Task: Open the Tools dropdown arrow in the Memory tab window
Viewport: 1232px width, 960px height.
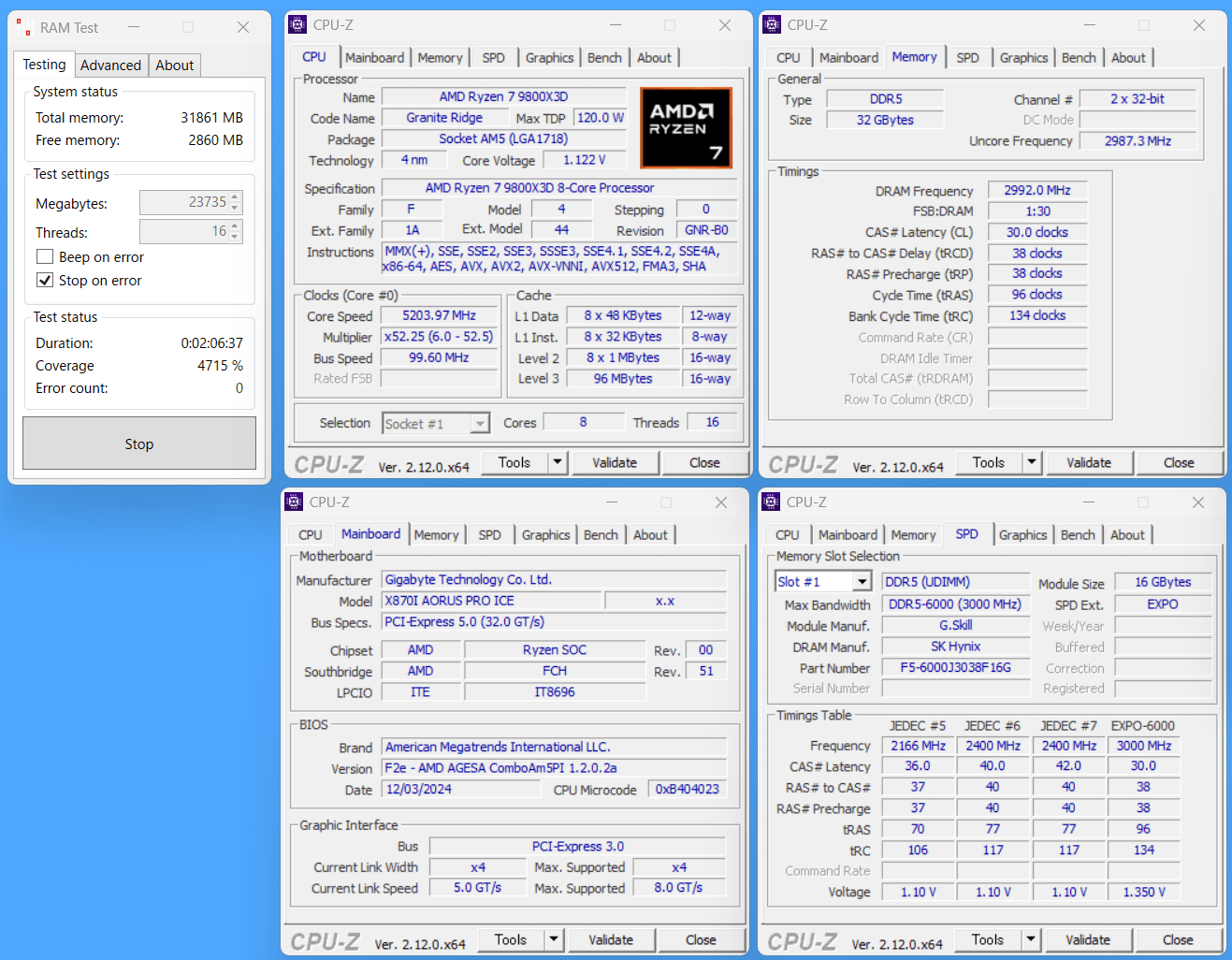Action: point(1033,462)
